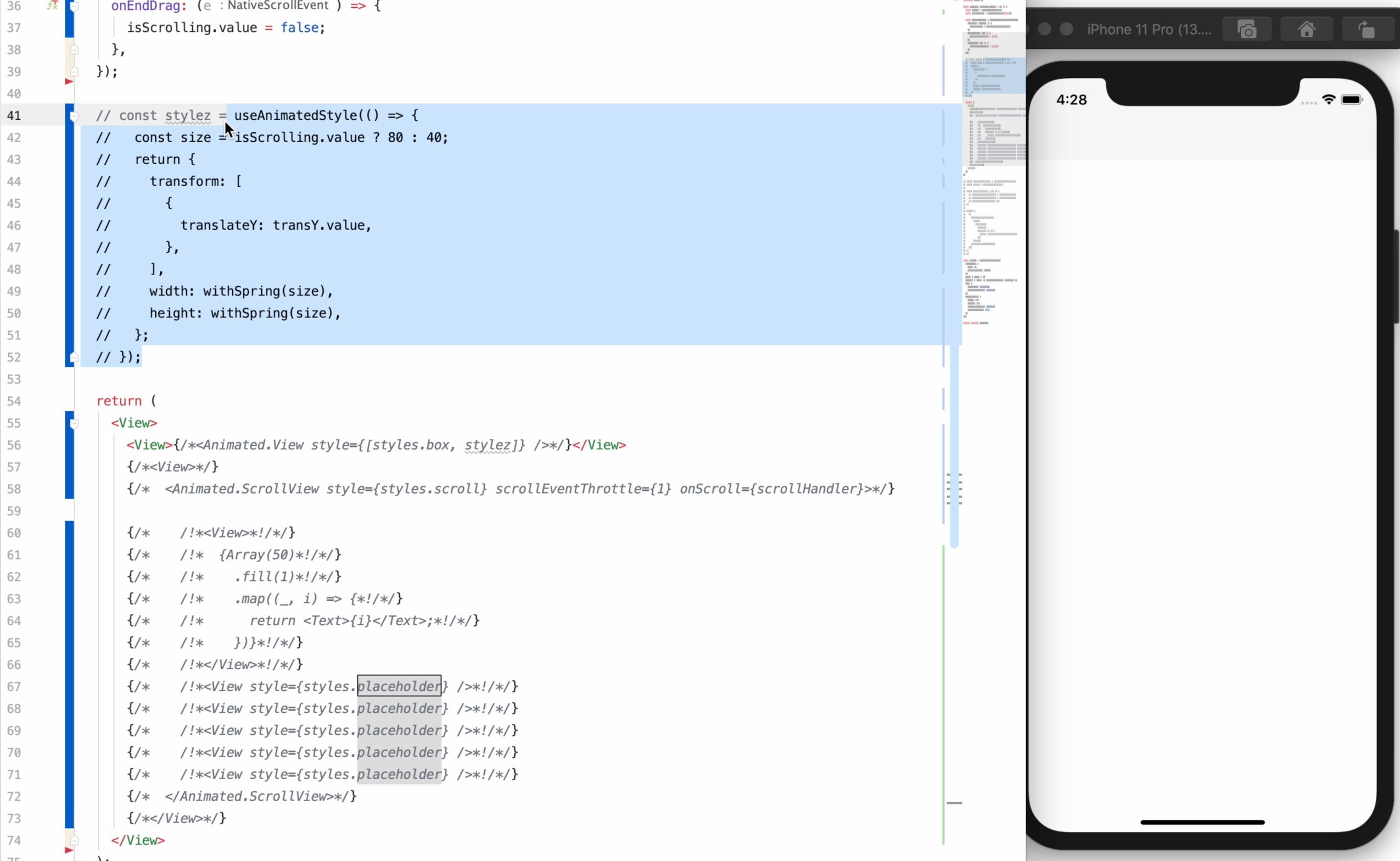
Task: Collapse the fold marker at line 52
Action: coord(75,357)
